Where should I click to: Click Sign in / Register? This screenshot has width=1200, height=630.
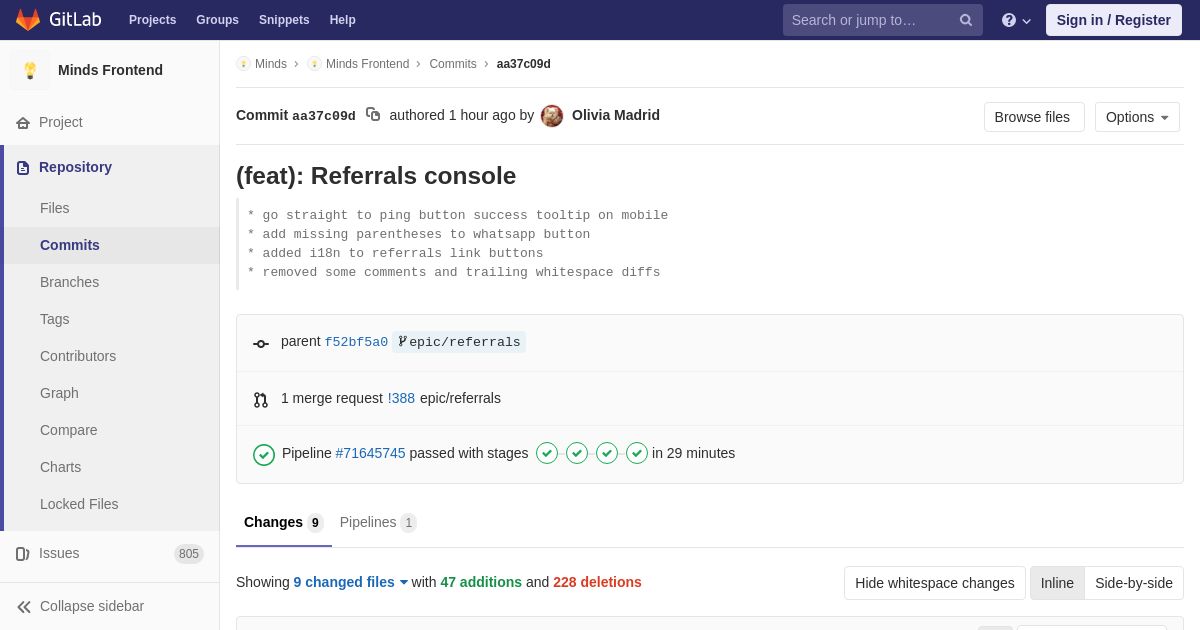point(1113,20)
